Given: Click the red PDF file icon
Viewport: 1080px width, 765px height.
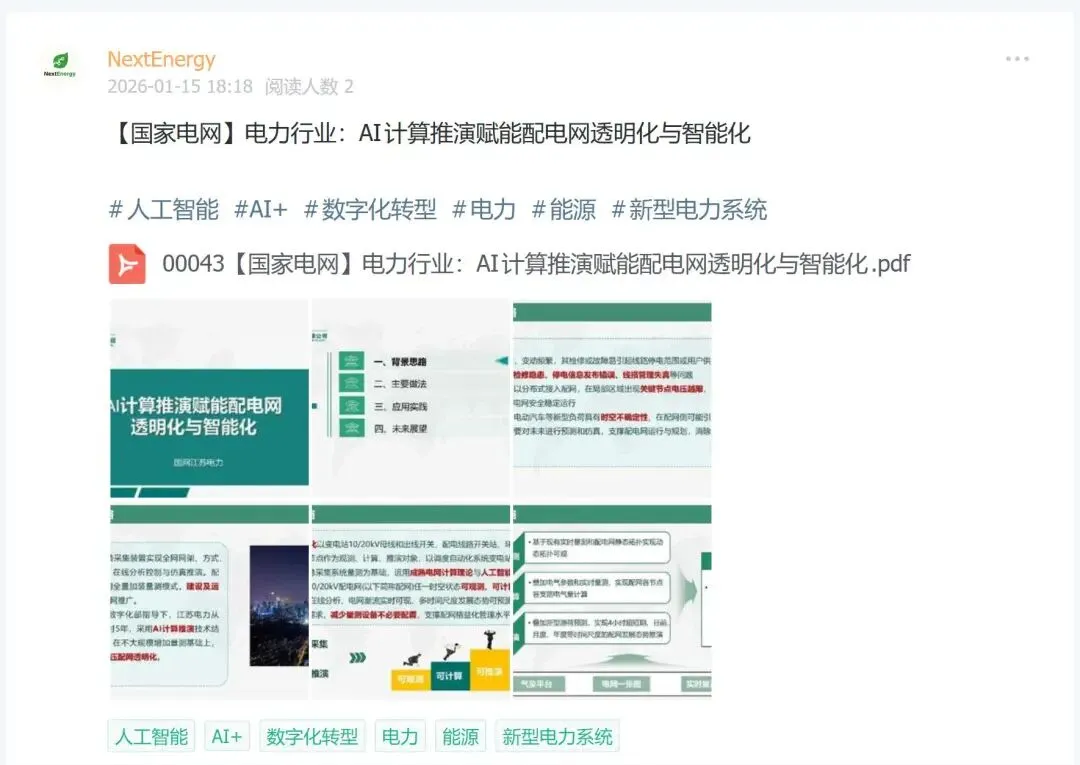Looking at the screenshot, I should [x=127, y=264].
